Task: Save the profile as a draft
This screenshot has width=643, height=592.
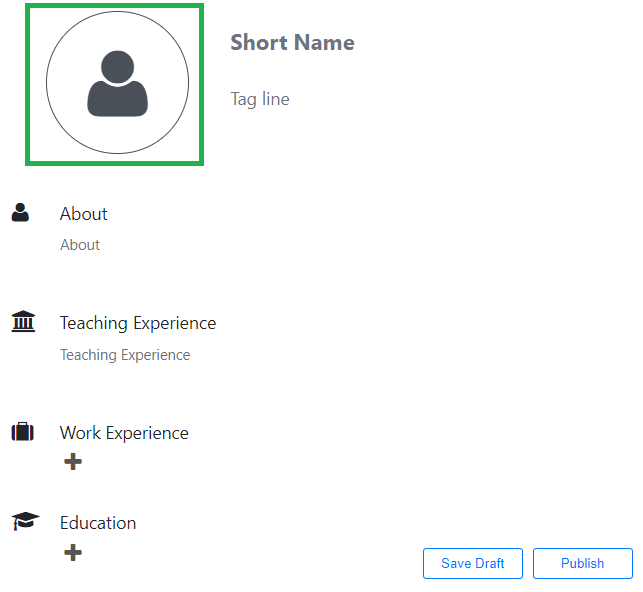Action: (x=472, y=563)
